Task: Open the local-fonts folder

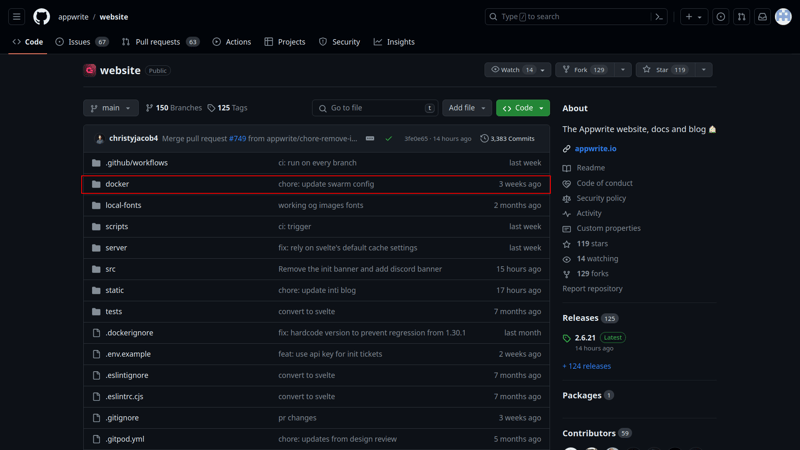Action: tap(123, 205)
